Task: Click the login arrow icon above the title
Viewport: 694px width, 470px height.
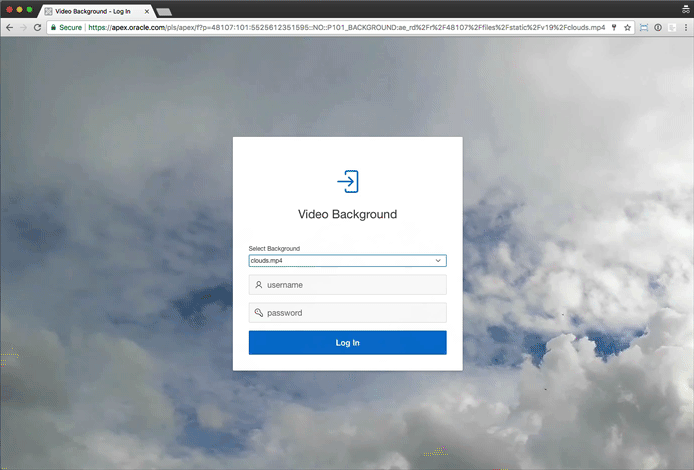Action: (347, 181)
